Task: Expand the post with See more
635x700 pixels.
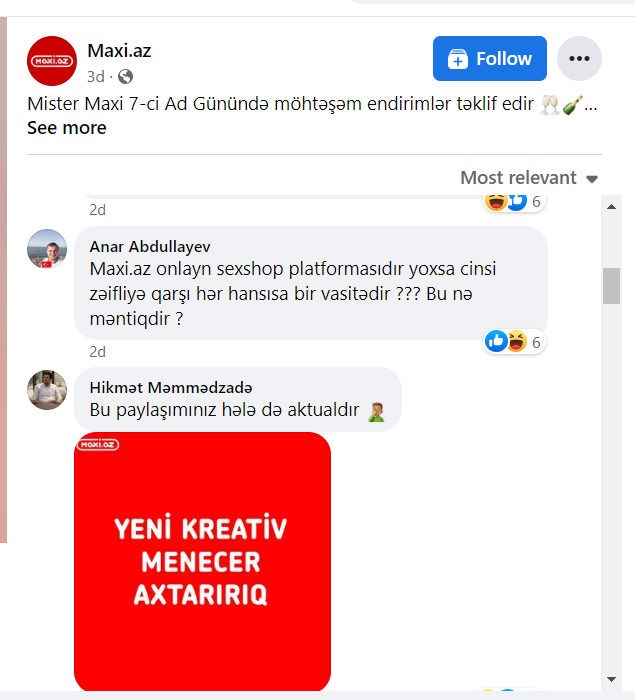Action: (x=67, y=128)
